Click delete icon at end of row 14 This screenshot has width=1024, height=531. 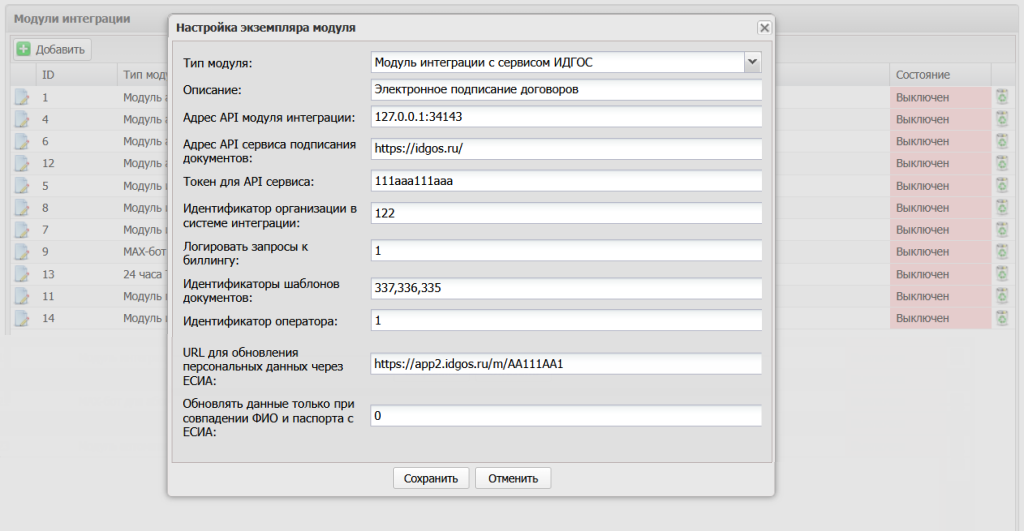[1002, 318]
